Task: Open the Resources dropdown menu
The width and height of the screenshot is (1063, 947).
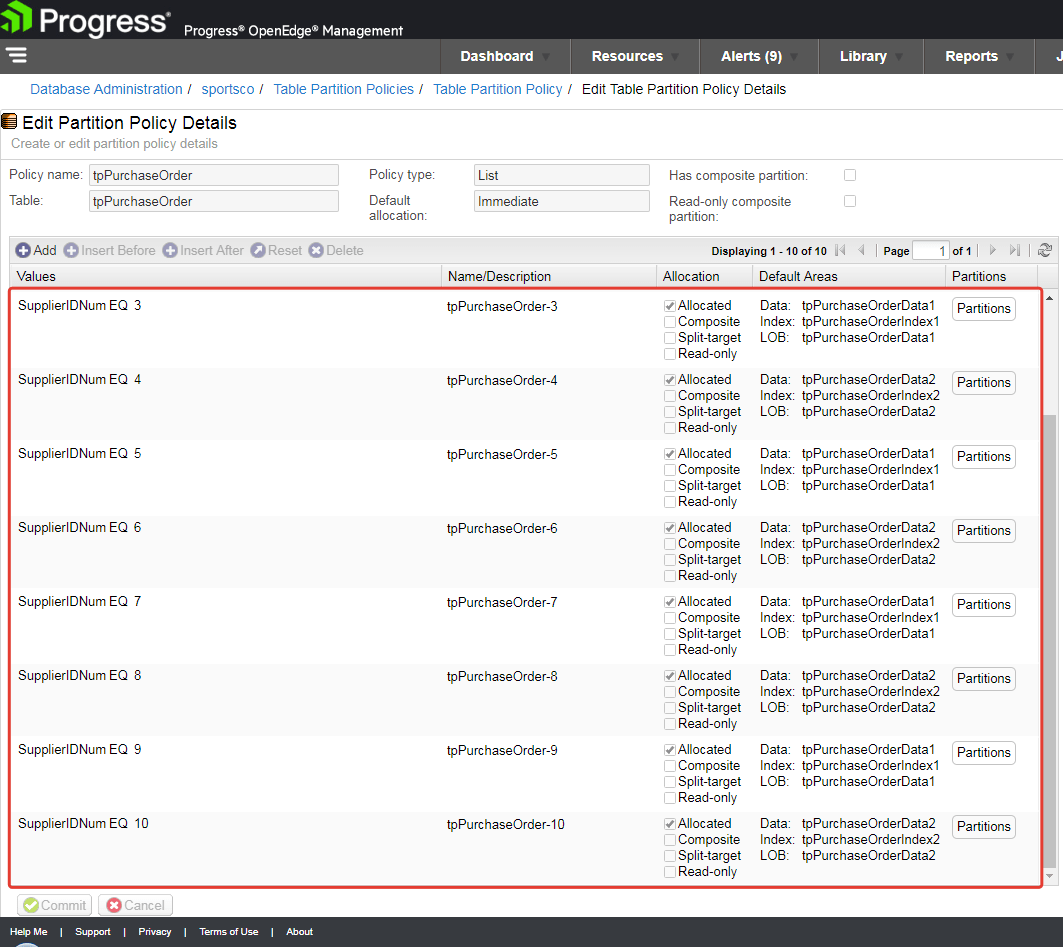Action: click(635, 56)
